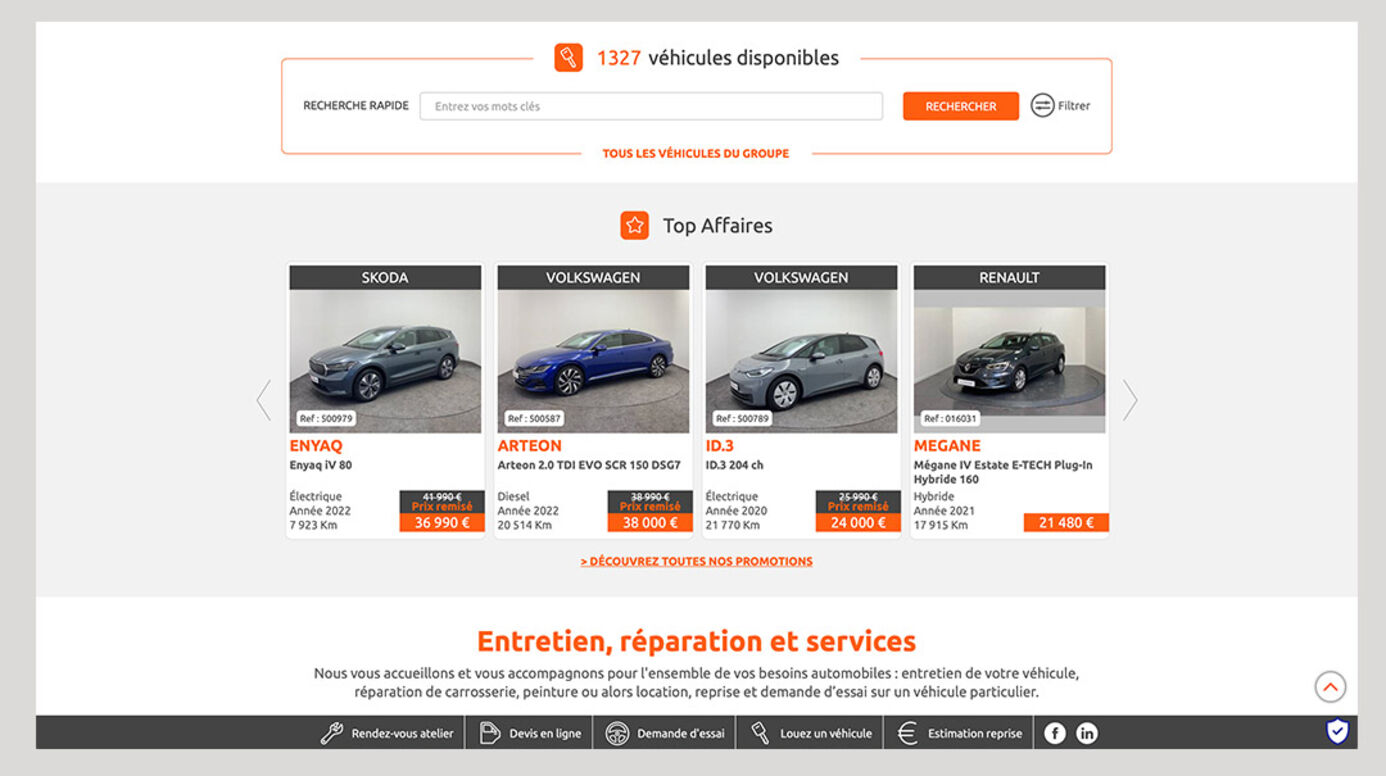Click the euro icon for Estimation reprise
The height and width of the screenshot is (776, 1386).
click(907, 733)
